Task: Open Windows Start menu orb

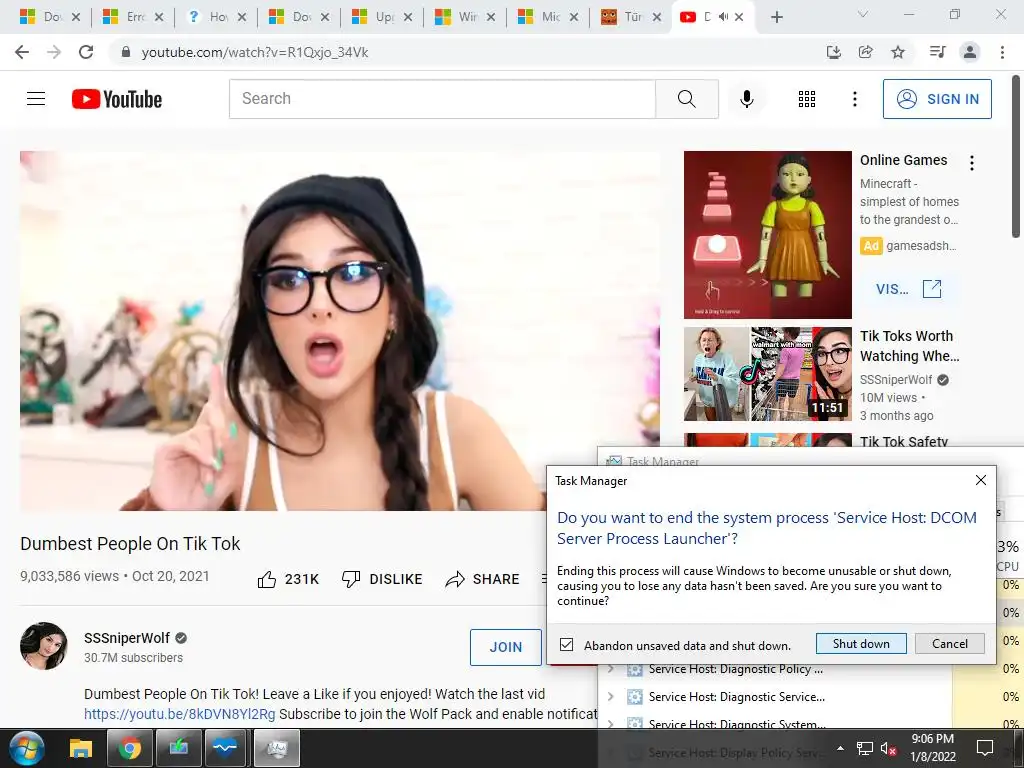Action: click(25, 748)
